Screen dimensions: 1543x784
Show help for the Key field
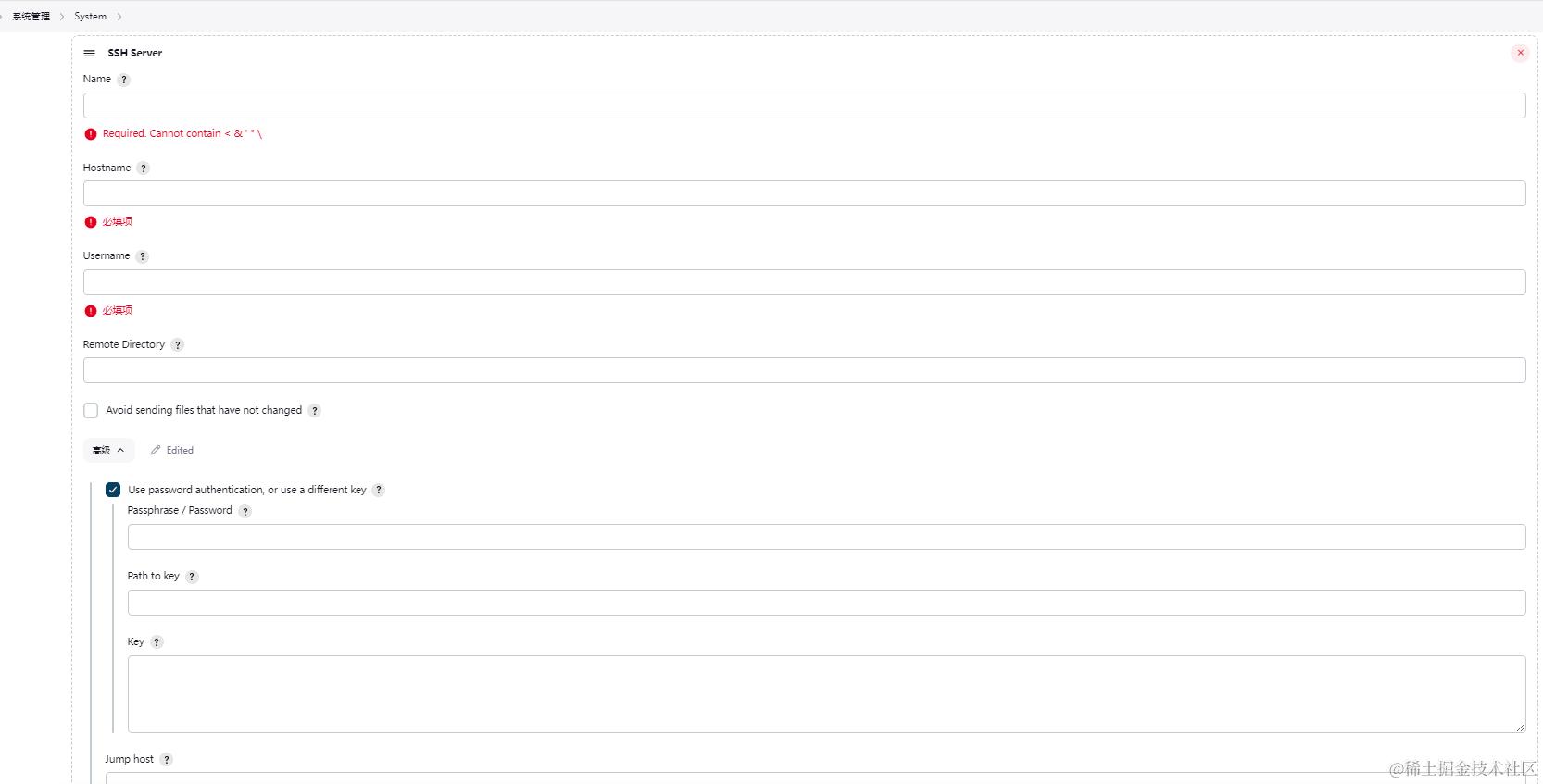coord(157,642)
